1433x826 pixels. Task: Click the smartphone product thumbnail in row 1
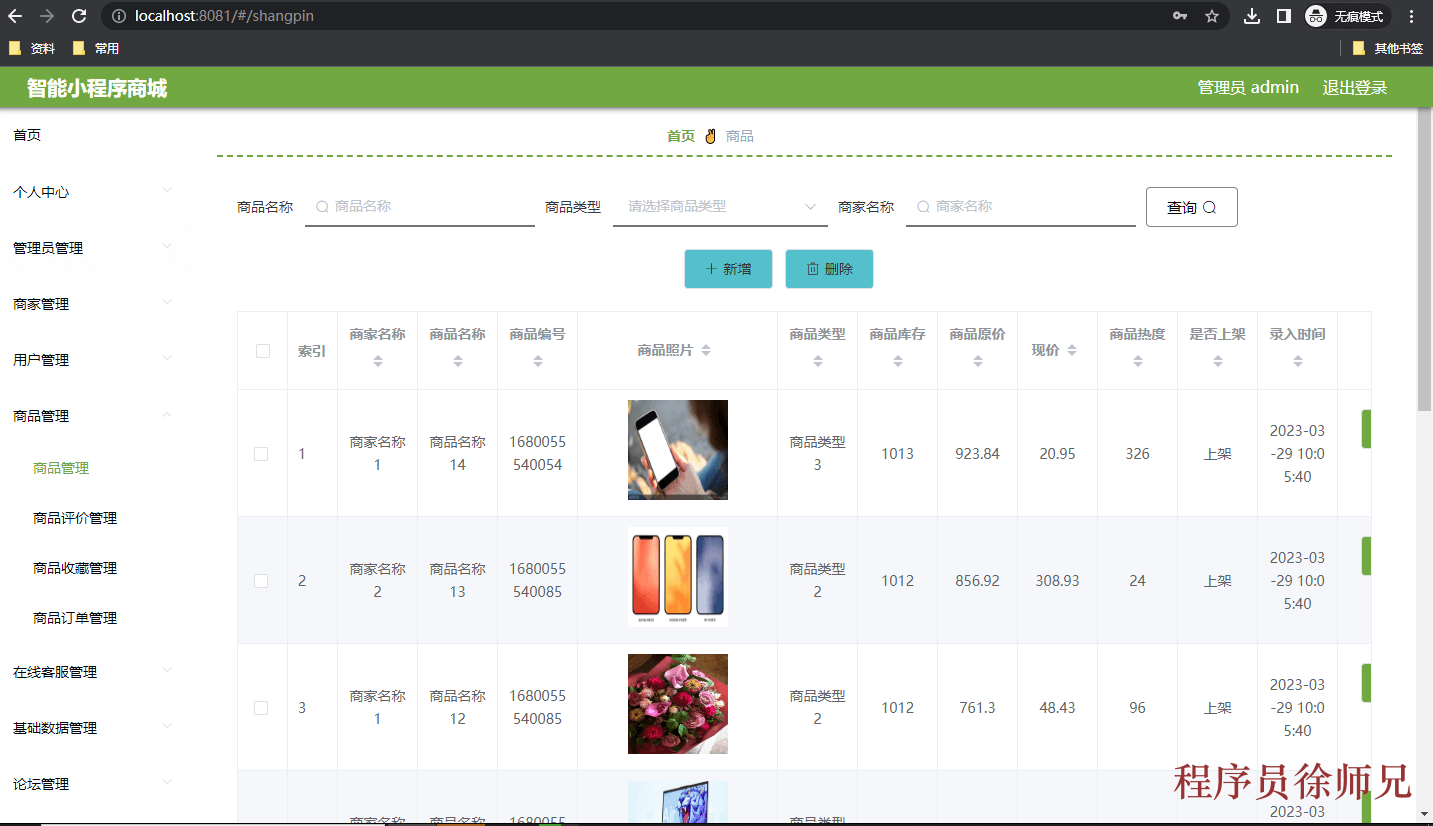(x=677, y=449)
